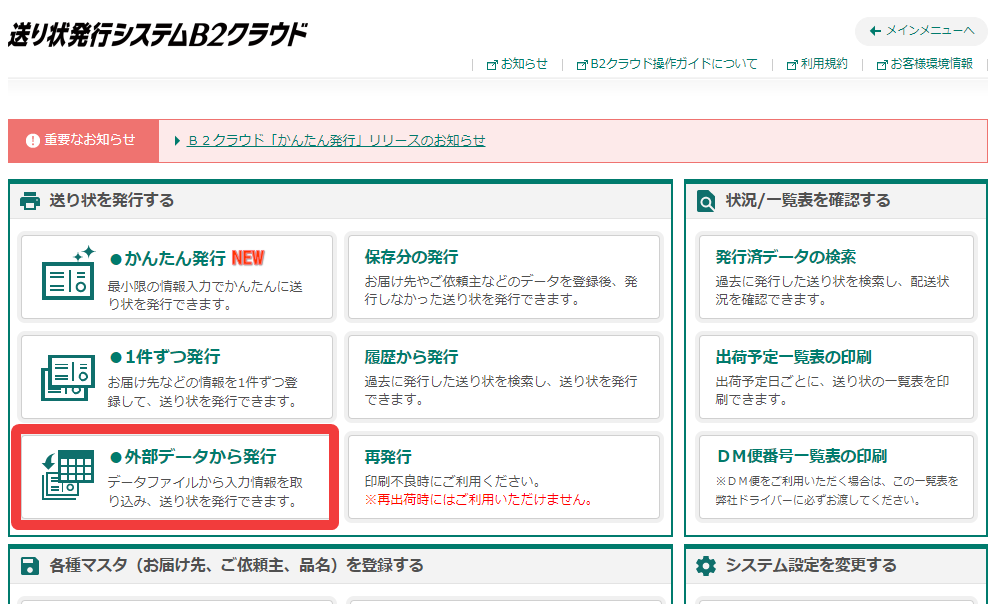This screenshot has width=997, height=604.
Task: Click the red NEW badge
Action: coord(248,258)
